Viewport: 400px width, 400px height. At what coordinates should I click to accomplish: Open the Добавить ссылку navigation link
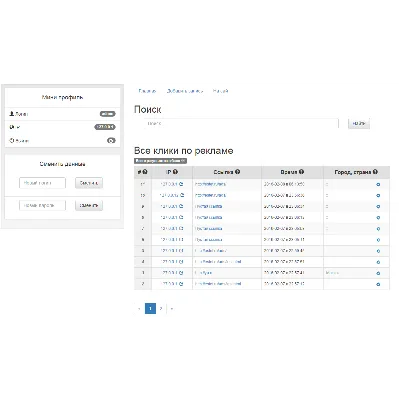[x=185, y=91]
